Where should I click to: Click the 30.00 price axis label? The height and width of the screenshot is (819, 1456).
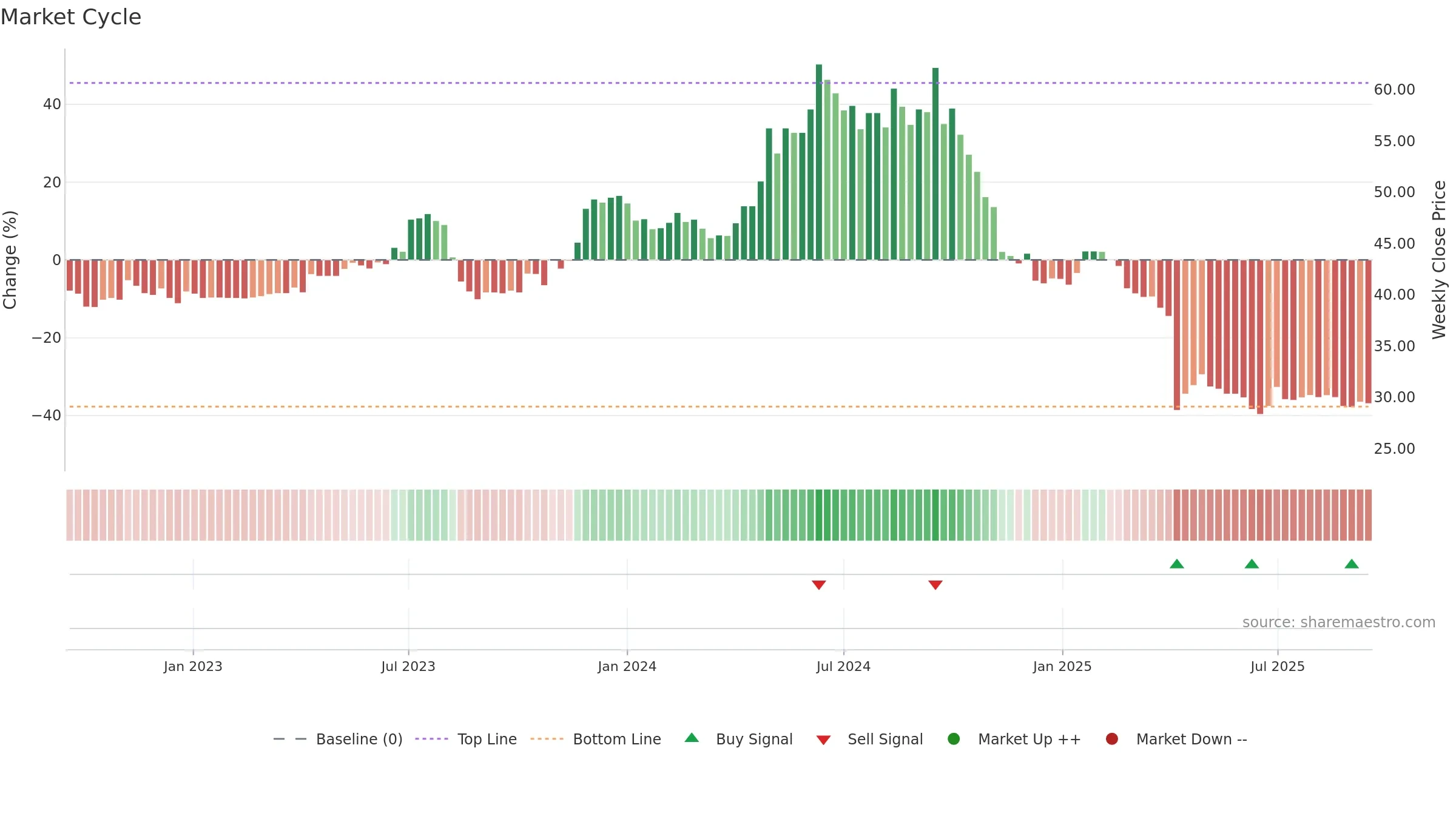[x=1394, y=397]
